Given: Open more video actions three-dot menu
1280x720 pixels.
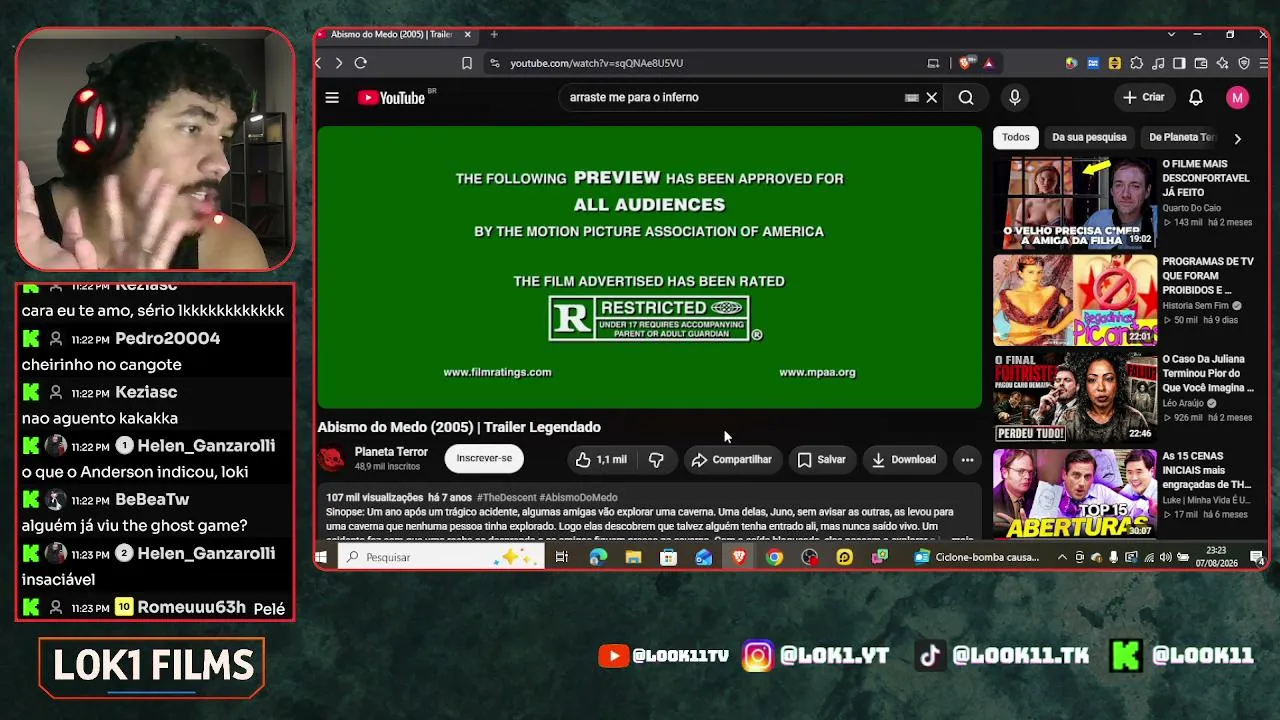Looking at the screenshot, I should (967, 459).
